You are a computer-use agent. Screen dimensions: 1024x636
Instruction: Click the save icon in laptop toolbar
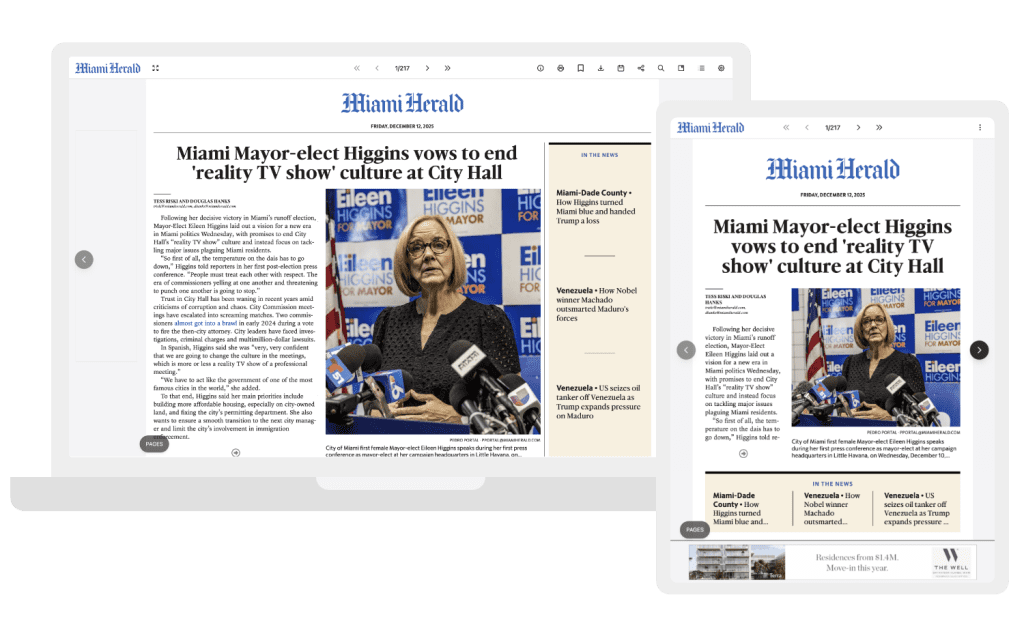[620, 68]
